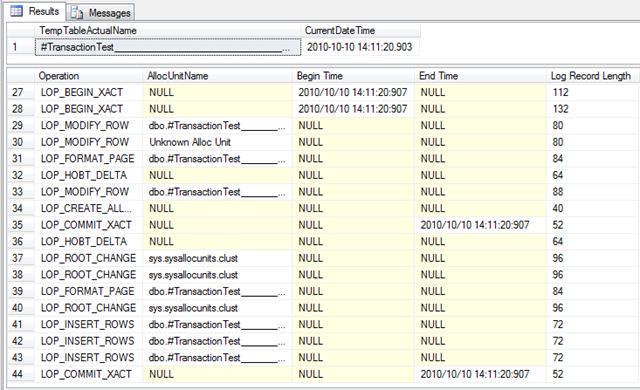Click LOP_FORMAT_PAGE in row 39

tap(89, 291)
